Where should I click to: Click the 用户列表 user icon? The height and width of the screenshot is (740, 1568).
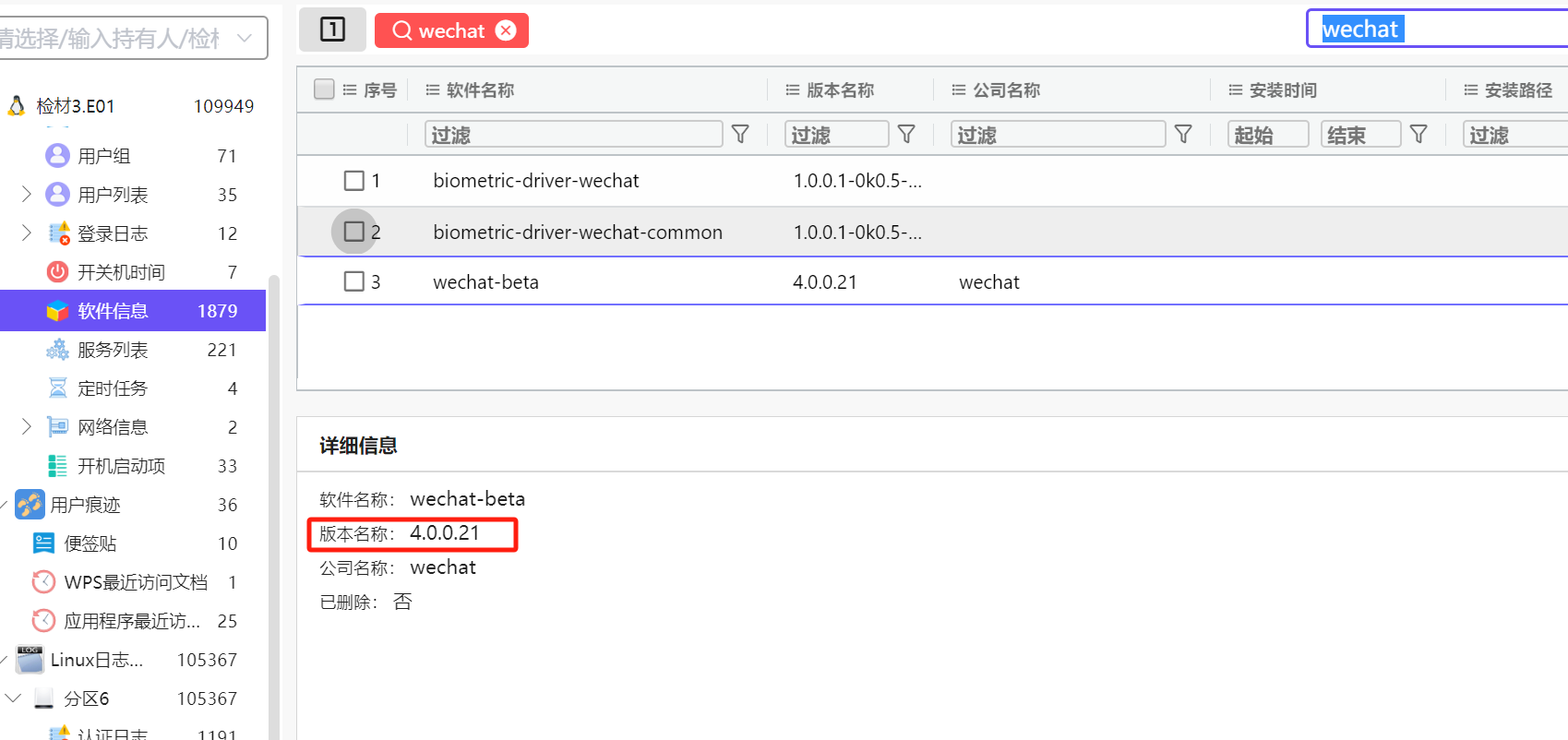point(57,194)
